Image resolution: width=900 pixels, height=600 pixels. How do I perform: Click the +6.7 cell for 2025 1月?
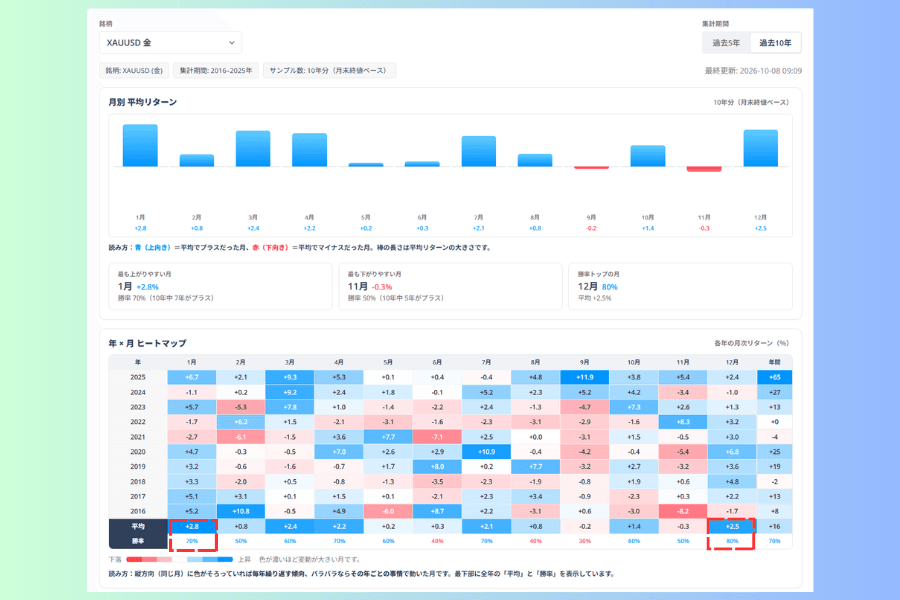pyautogui.click(x=192, y=377)
